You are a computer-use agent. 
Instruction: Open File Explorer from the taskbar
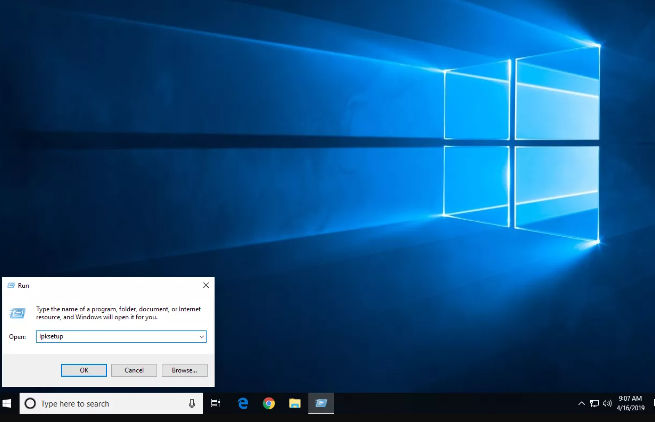click(x=295, y=404)
